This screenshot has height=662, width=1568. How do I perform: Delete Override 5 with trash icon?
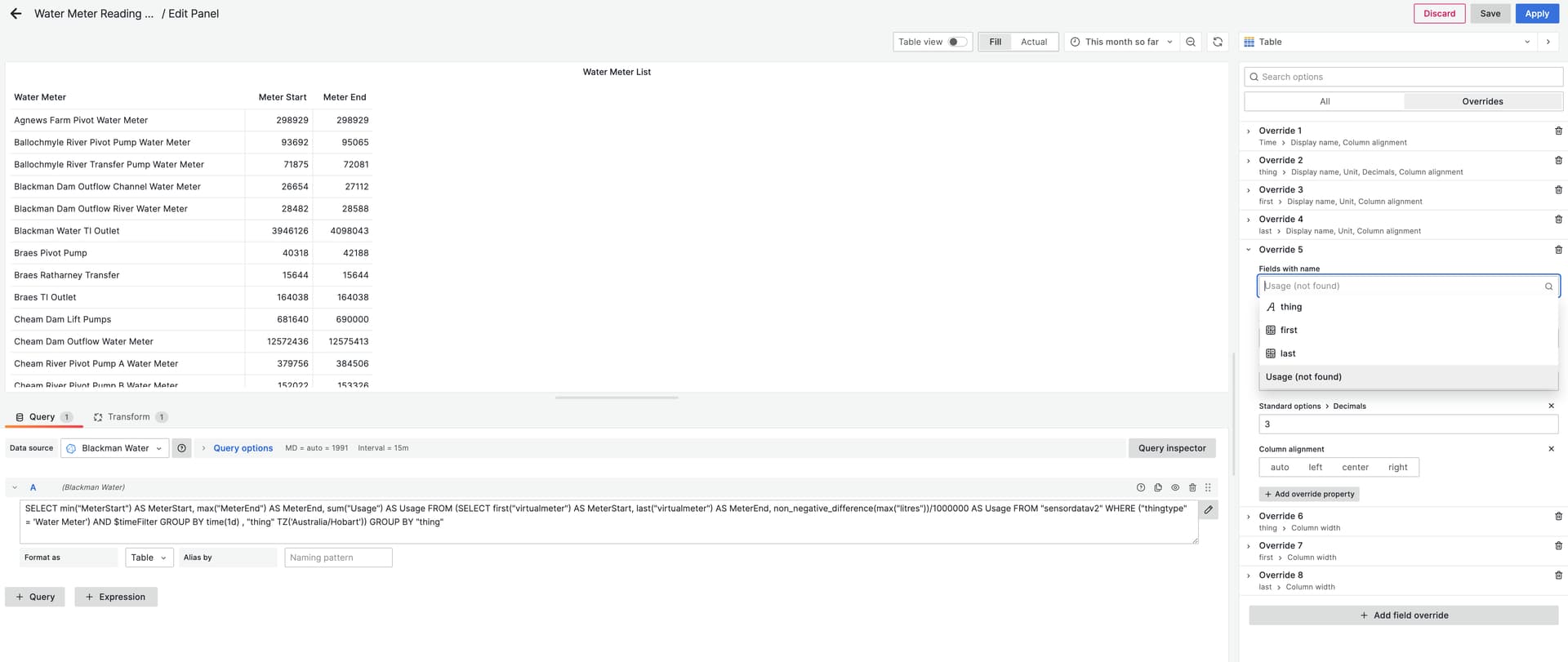point(1558,250)
